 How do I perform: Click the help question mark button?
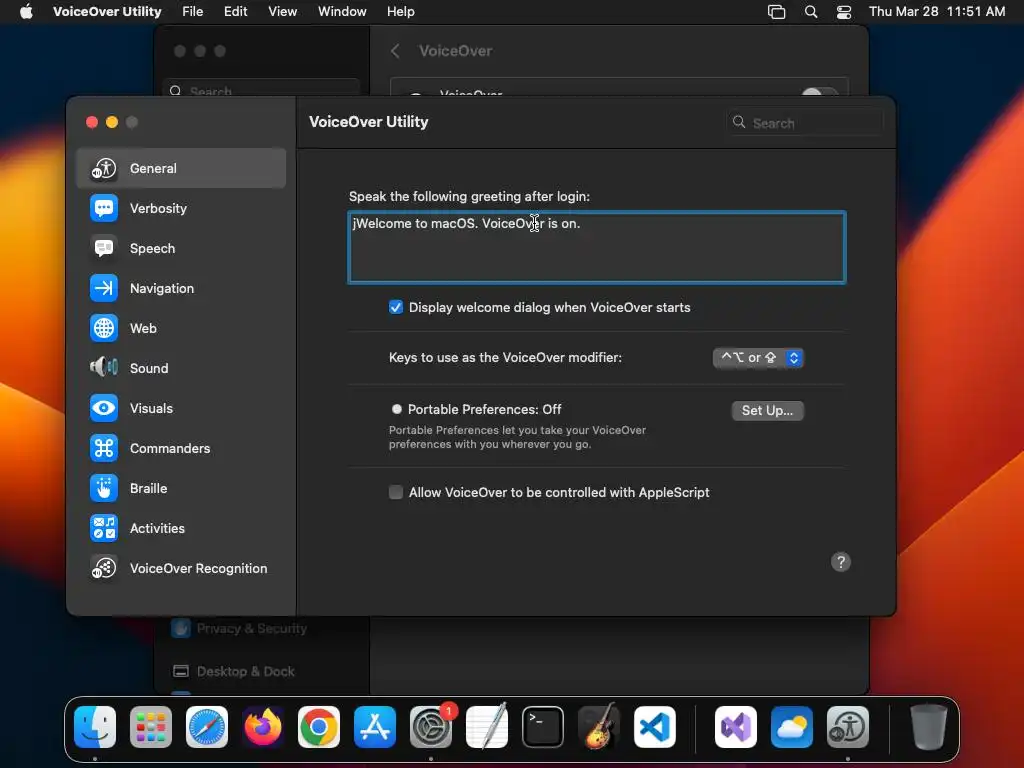pyautogui.click(x=840, y=562)
